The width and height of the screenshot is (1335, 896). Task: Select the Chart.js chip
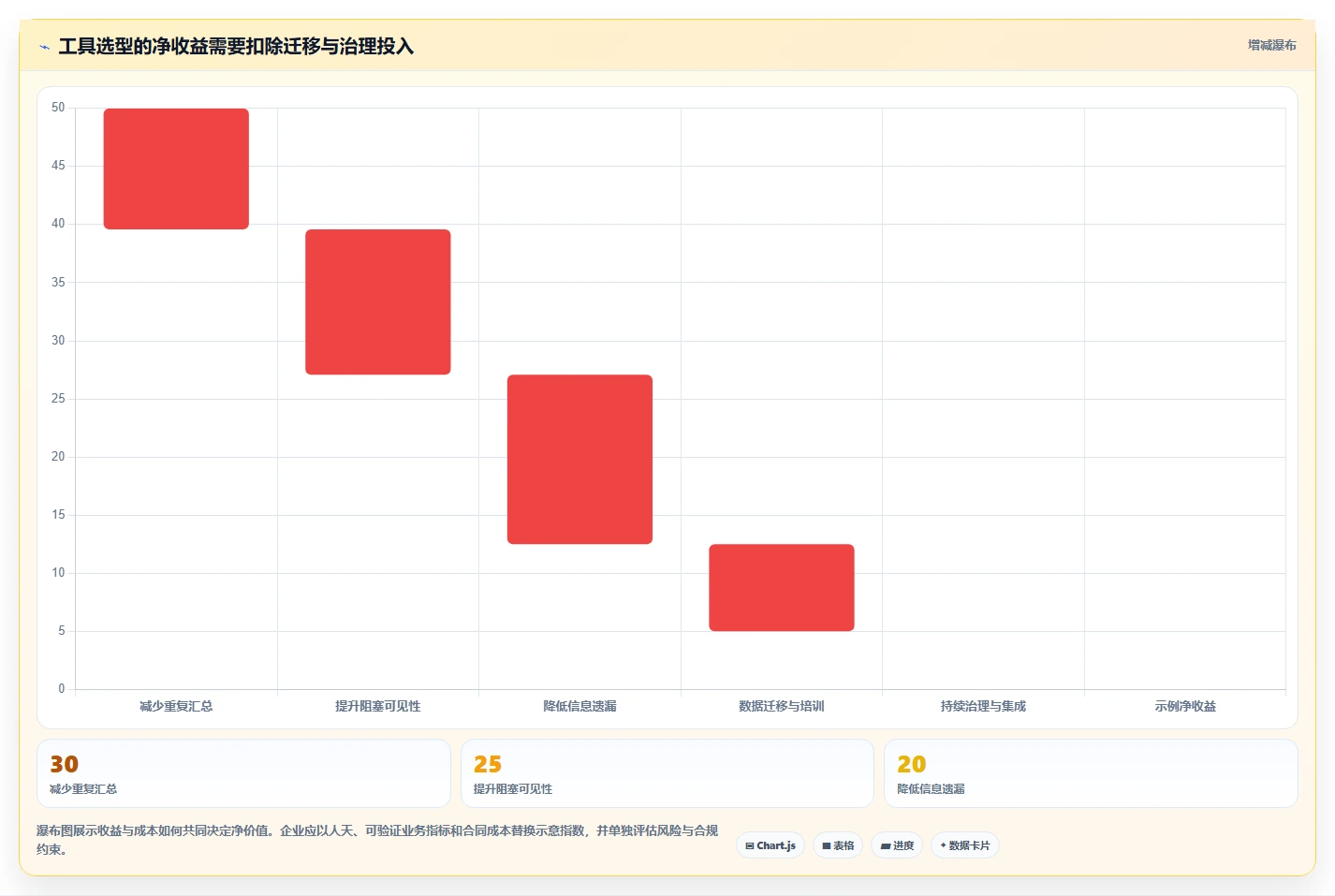pyautogui.click(x=770, y=845)
